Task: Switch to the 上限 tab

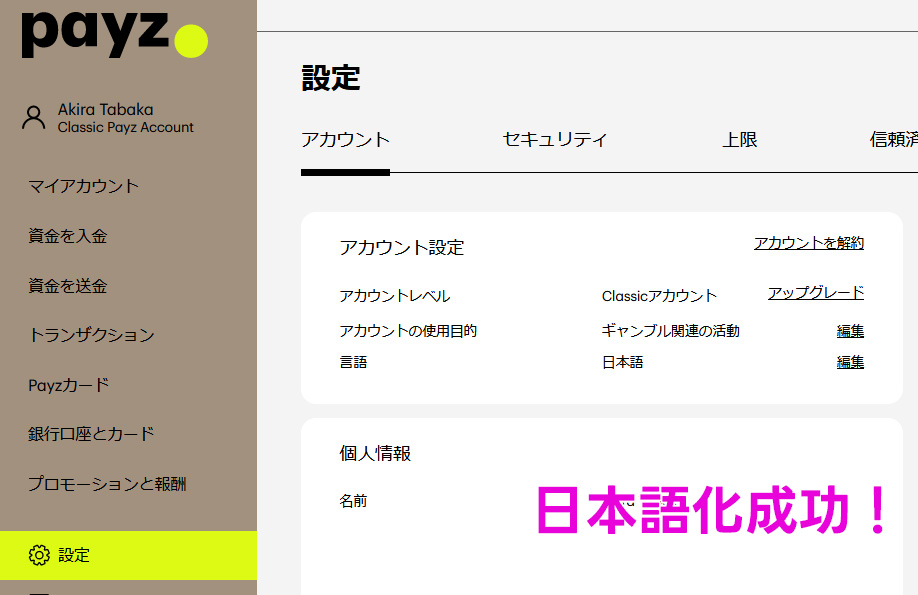Action: (x=739, y=139)
